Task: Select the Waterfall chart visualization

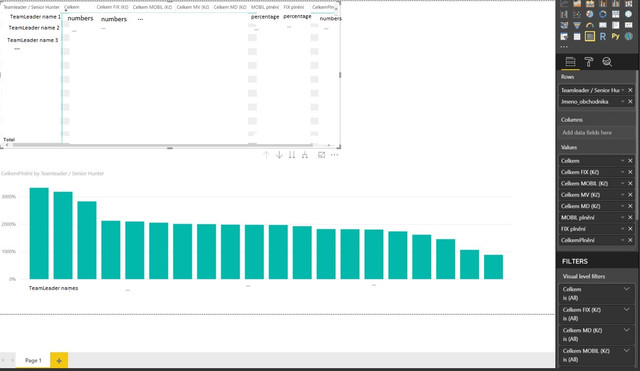Action: coord(564,14)
